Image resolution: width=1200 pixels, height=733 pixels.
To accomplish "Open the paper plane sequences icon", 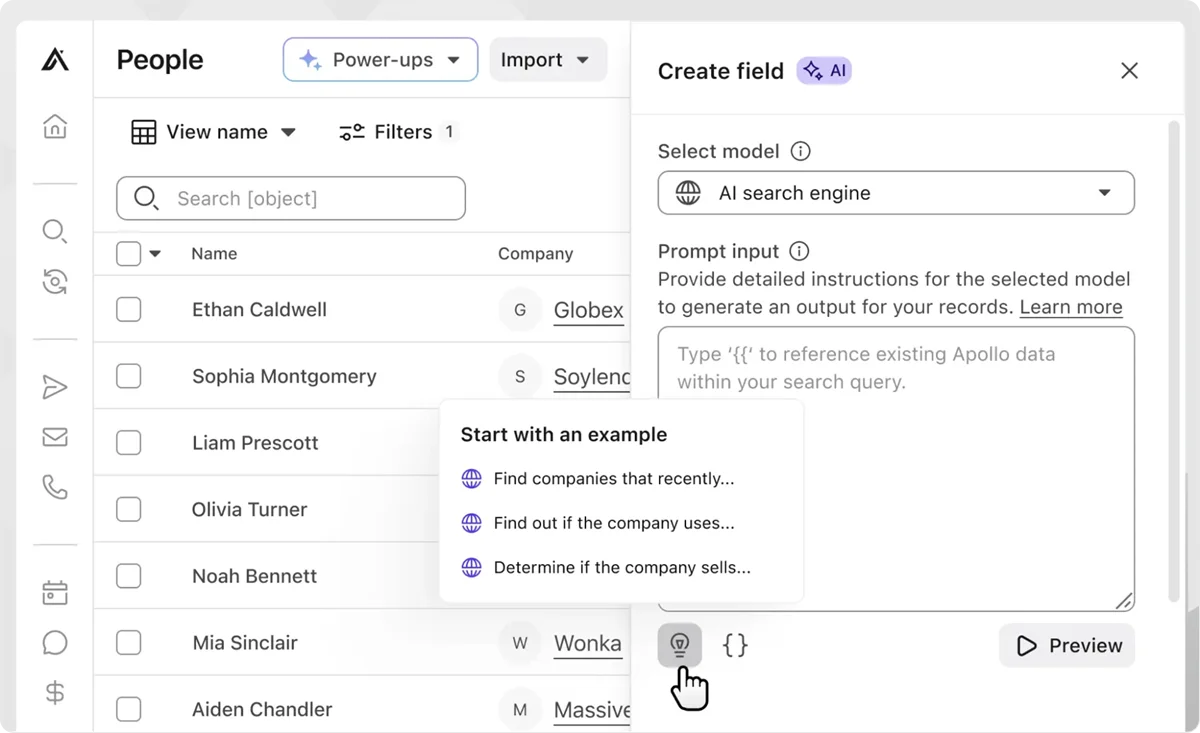I will [55, 388].
